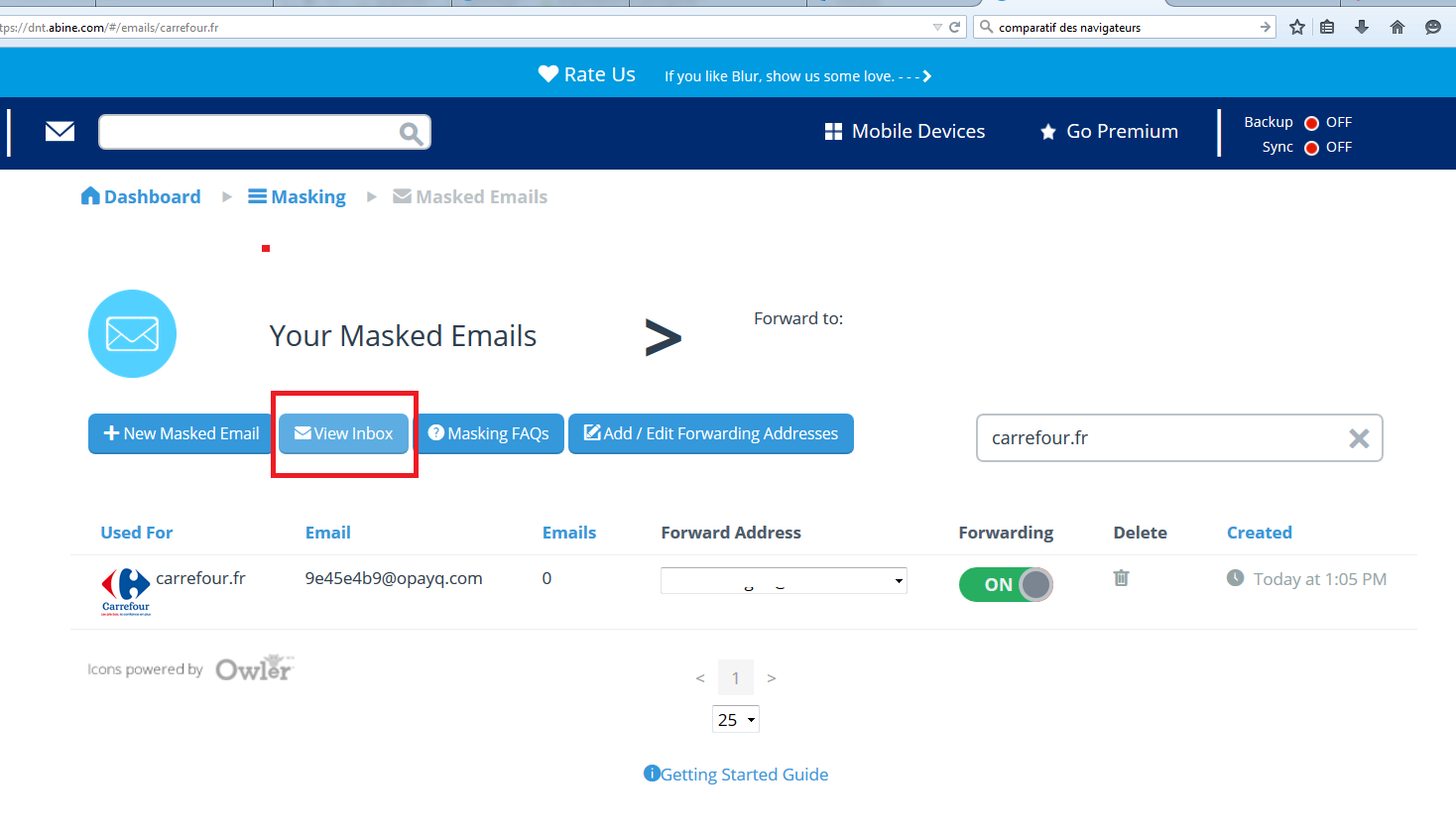Image resolution: width=1456 pixels, height=837 pixels.
Task: Click the info icon by Getting Started Guide
Action: tap(652, 774)
